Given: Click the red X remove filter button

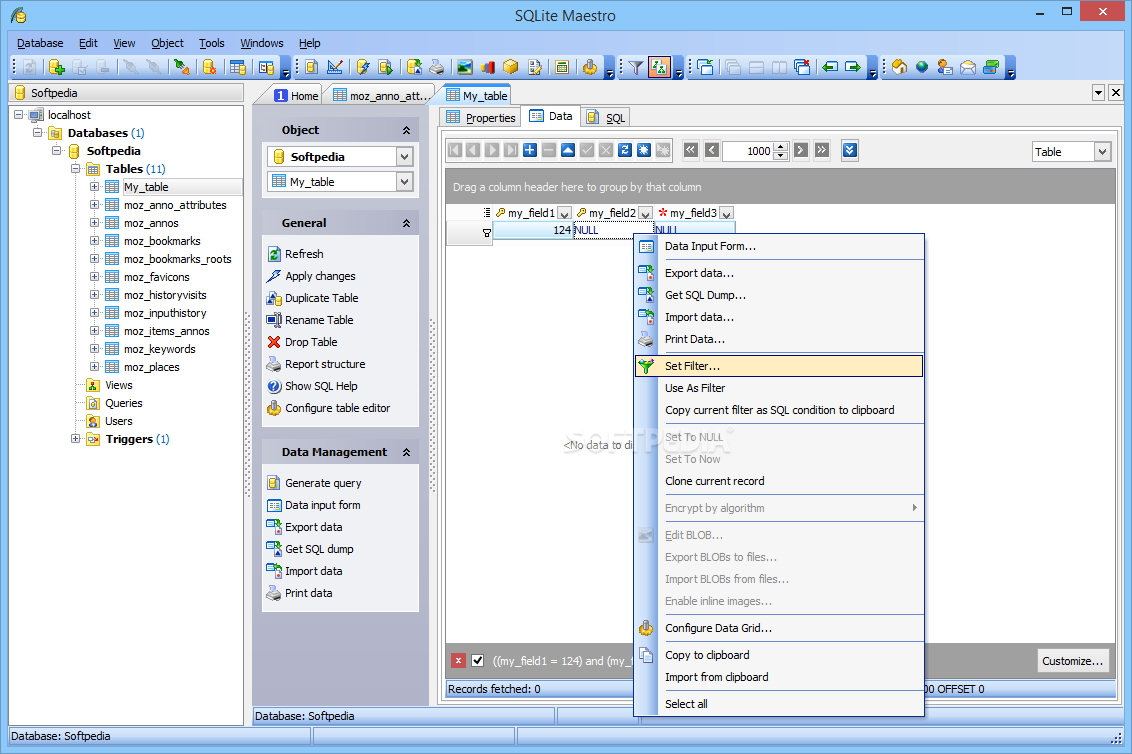Looking at the screenshot, I should [x=458, y=660].
